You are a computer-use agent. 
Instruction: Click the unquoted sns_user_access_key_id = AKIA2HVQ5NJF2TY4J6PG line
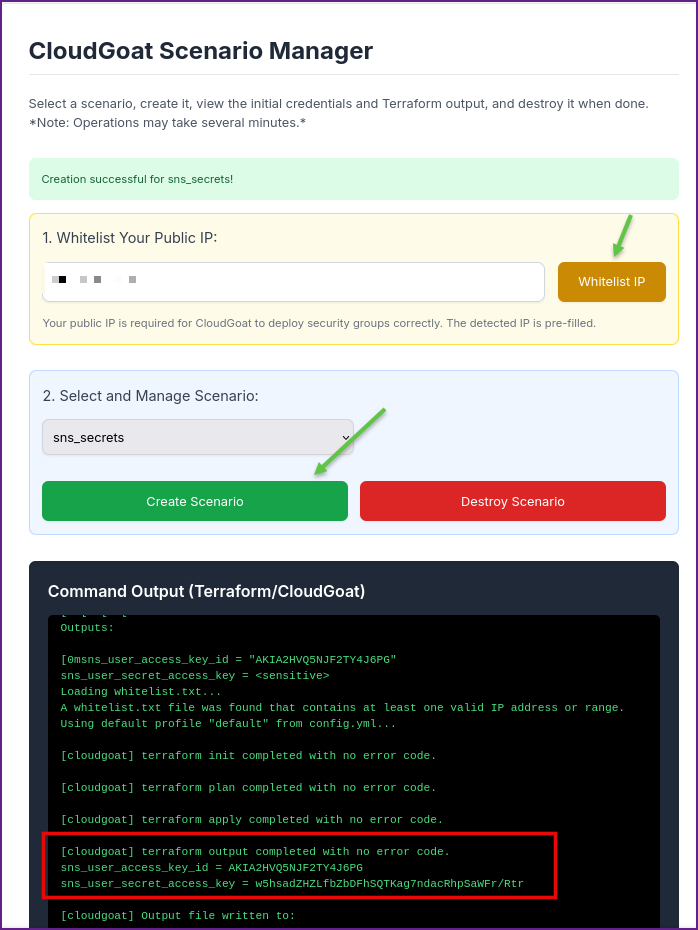tap(212, 868)
